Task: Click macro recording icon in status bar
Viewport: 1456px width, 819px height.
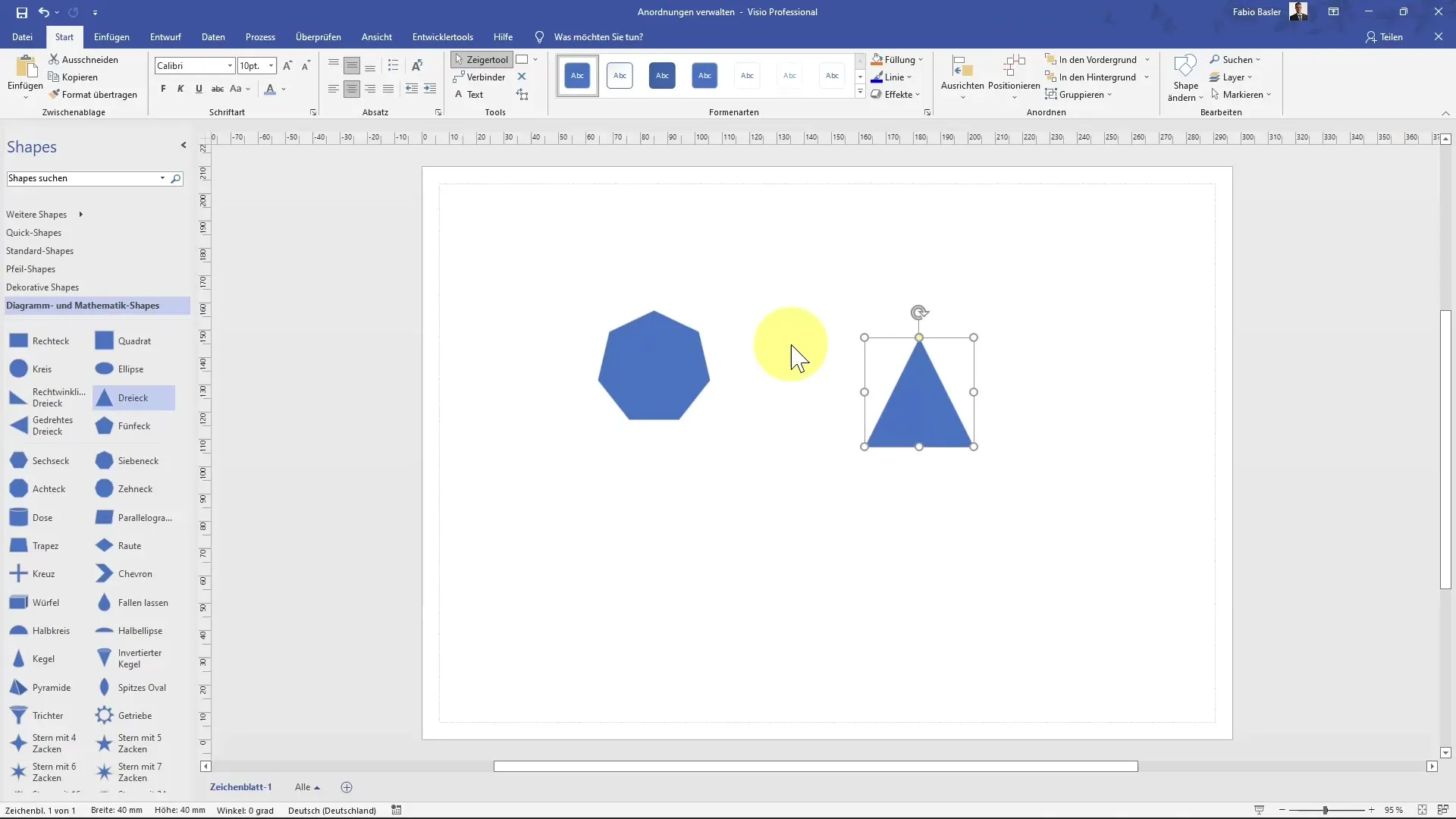Action: 397,810
